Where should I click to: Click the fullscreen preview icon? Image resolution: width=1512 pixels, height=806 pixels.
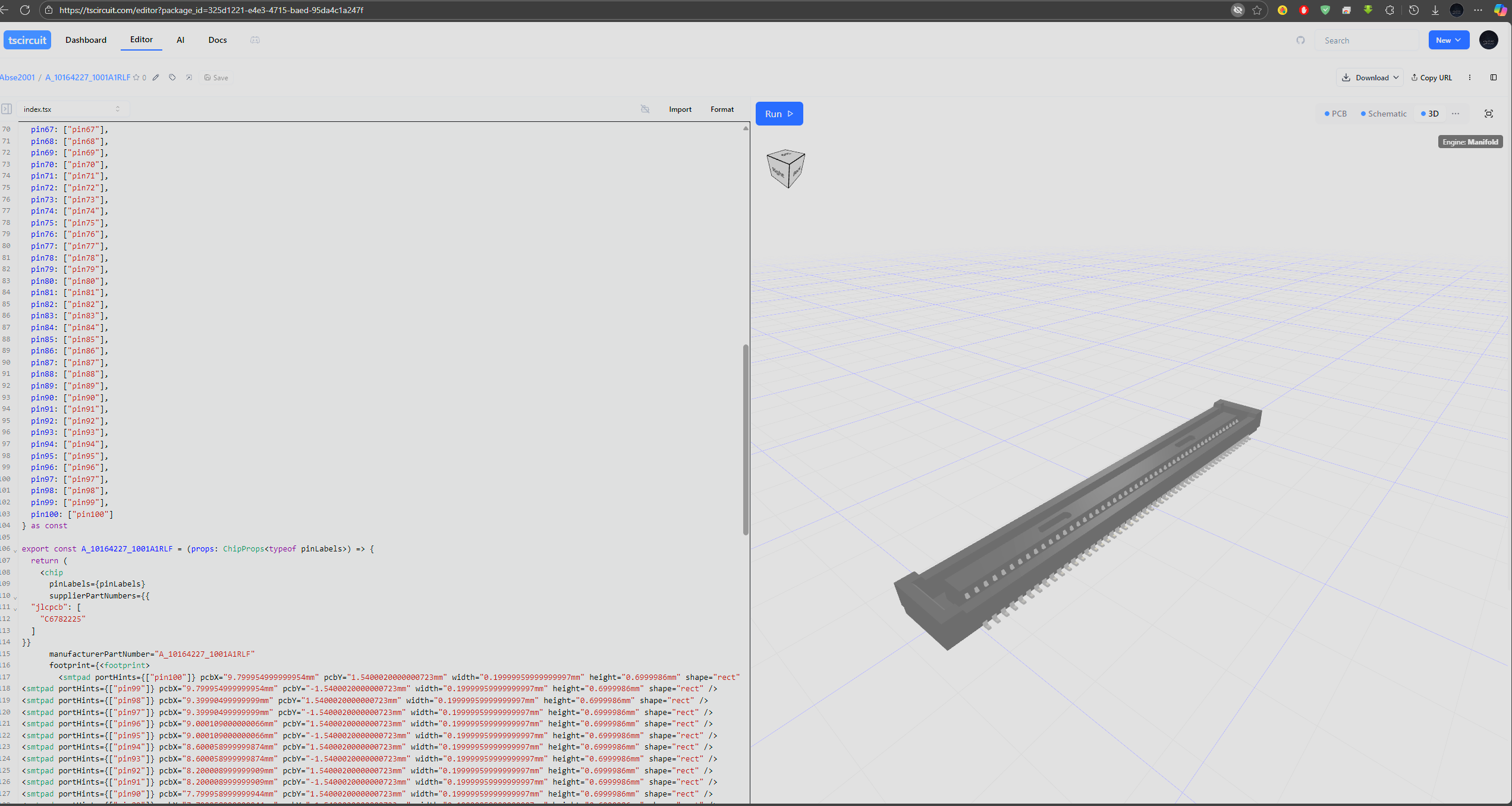coord(1489,114)
